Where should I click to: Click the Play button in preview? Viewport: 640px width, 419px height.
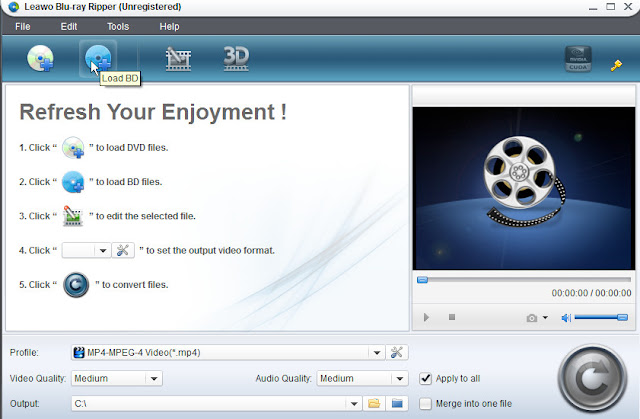tap(426, 317)
